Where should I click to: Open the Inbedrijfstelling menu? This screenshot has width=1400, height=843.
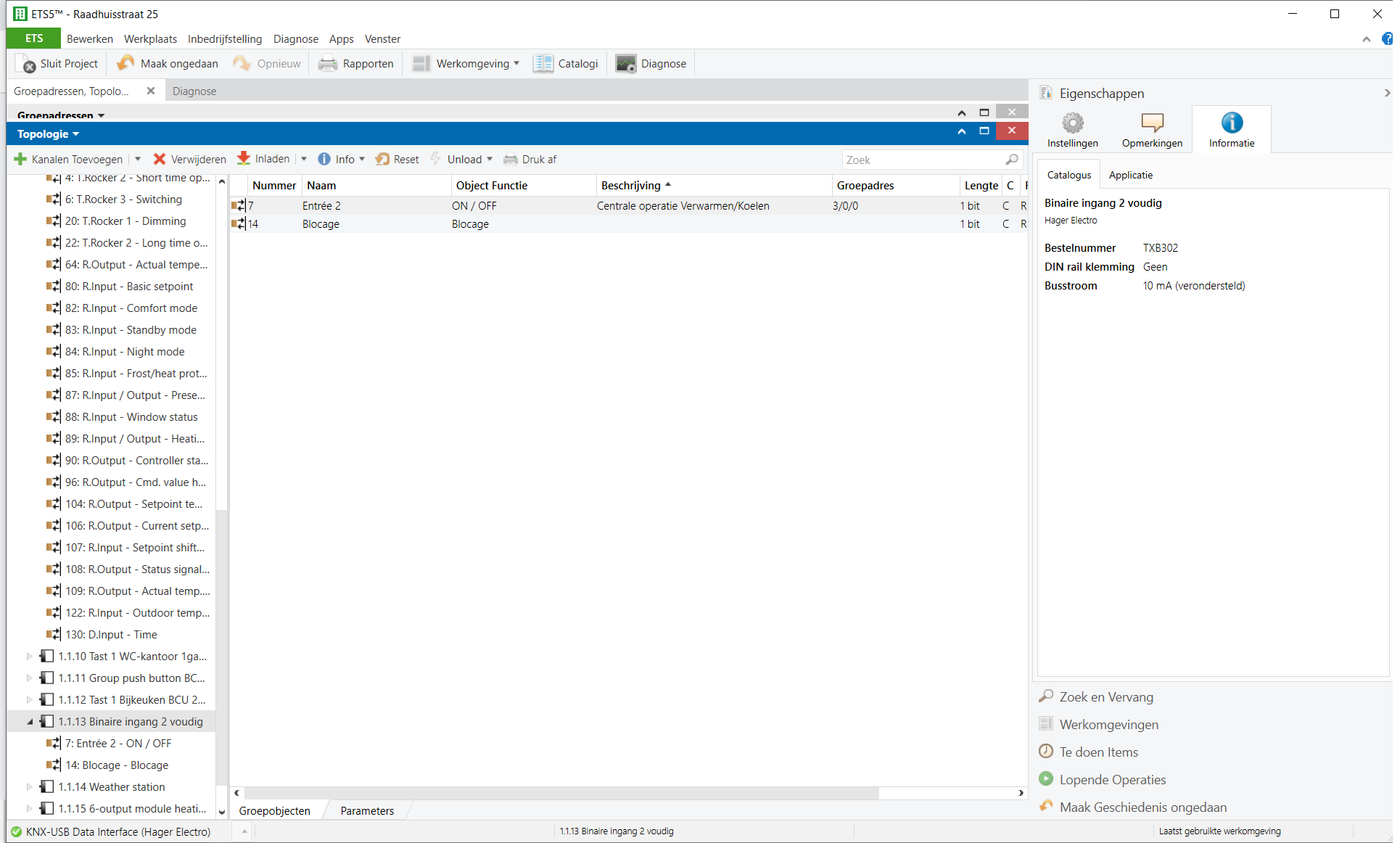click(225, 39)
